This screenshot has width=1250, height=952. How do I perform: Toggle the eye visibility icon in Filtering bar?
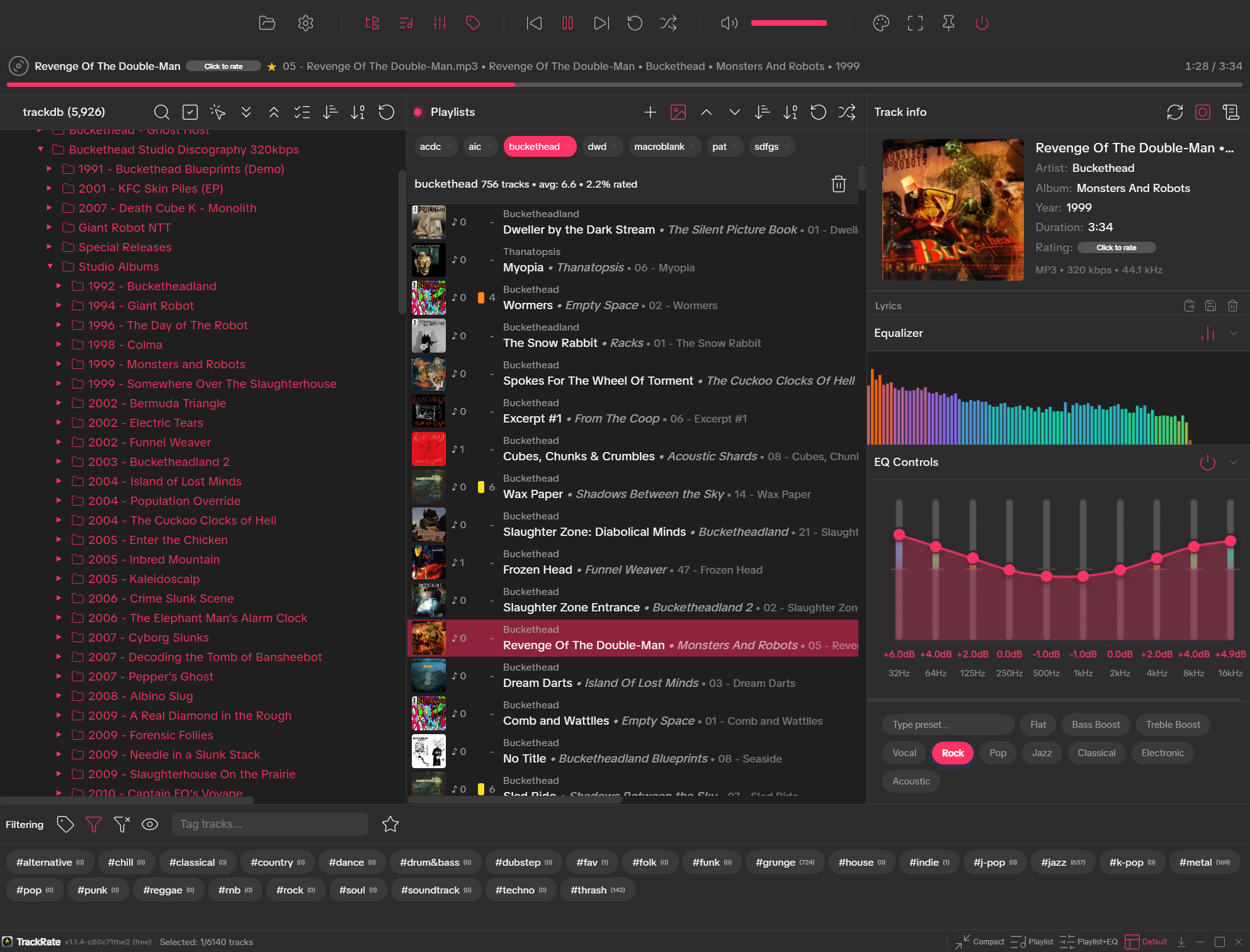point(150,824)
